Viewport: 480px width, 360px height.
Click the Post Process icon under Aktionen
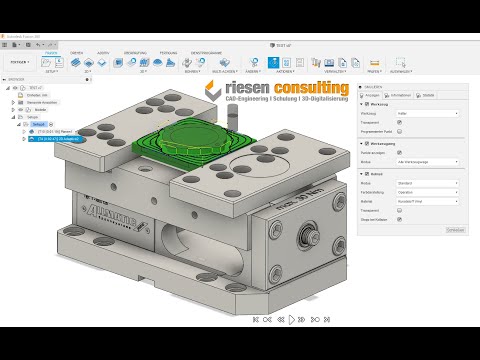pos(286,62)
